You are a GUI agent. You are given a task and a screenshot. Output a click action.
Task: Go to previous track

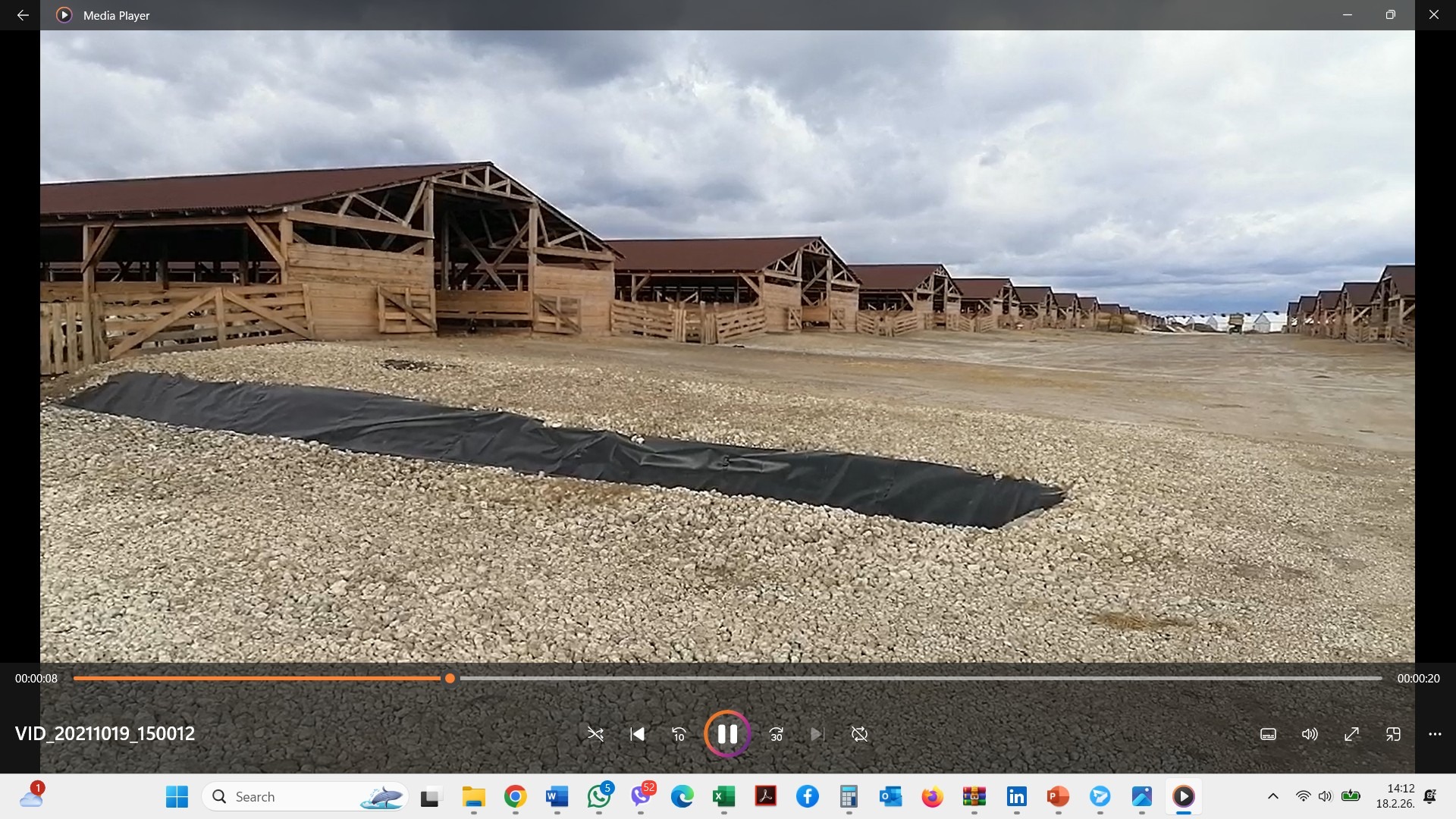click(637, 734)
